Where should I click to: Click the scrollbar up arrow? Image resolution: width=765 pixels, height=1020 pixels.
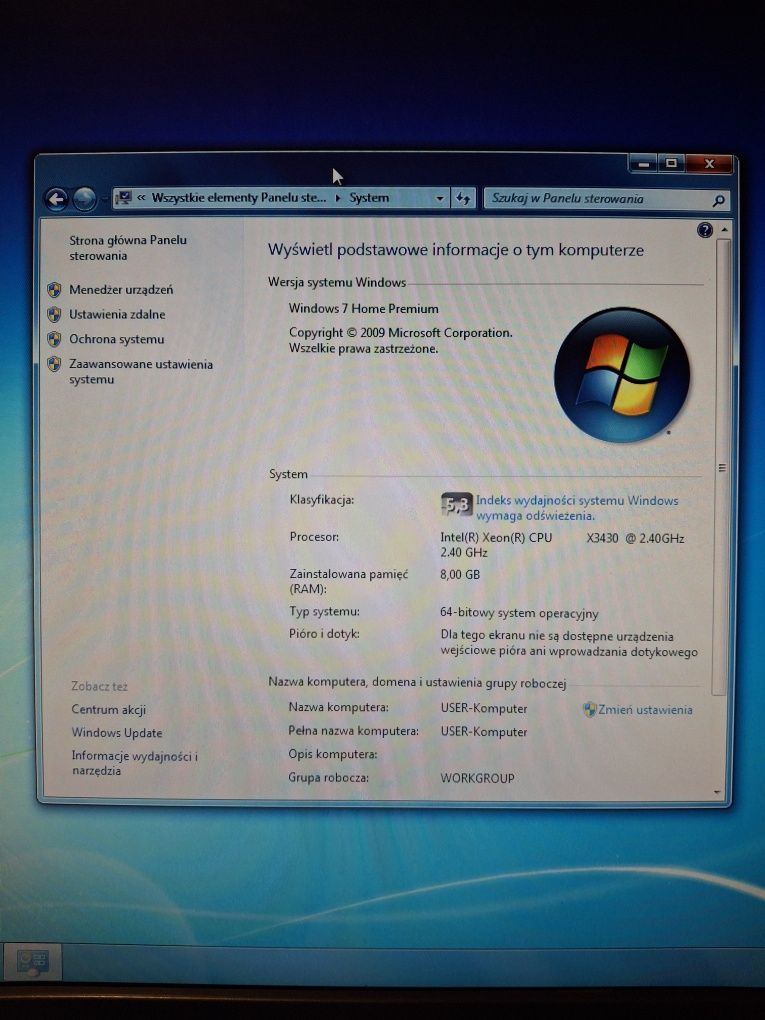[723, 230]
